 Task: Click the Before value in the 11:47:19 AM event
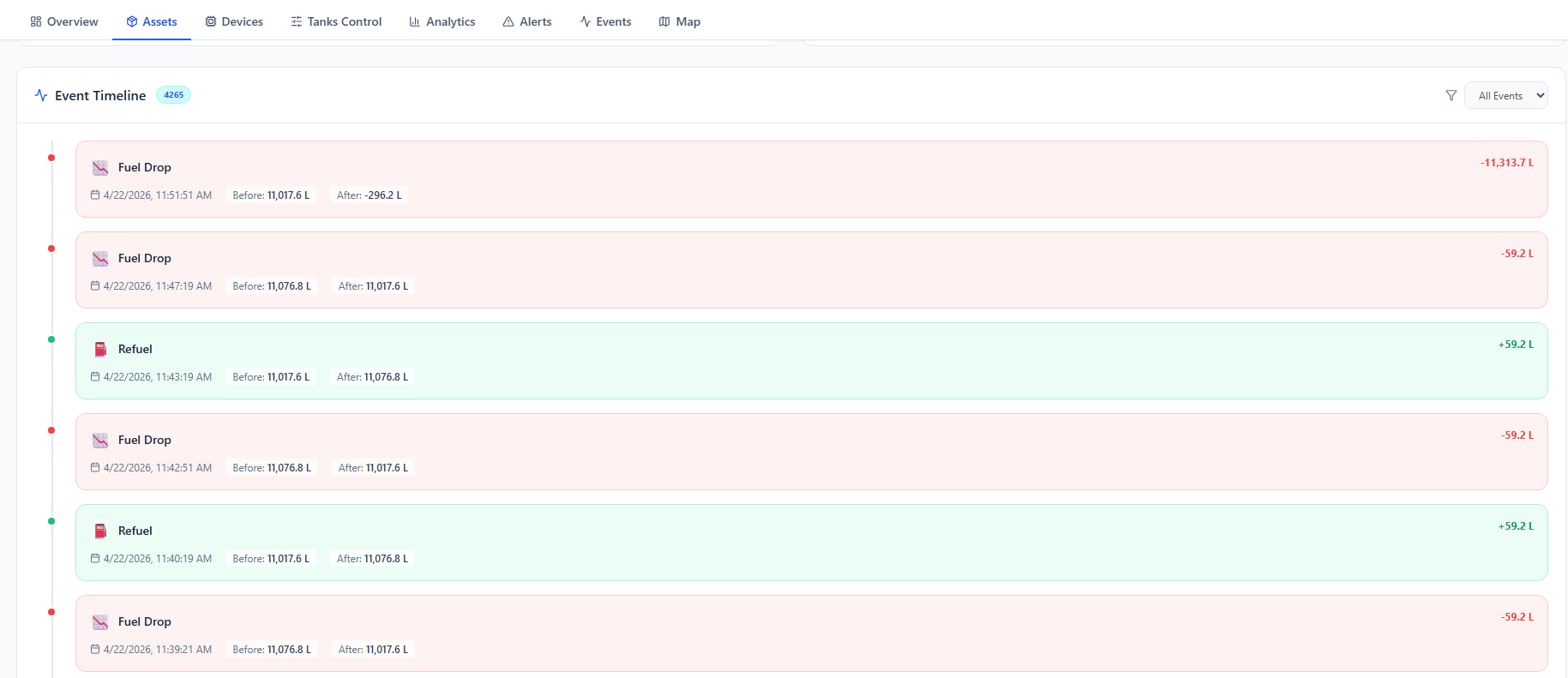pyautogui.click(x=272, y=286)
